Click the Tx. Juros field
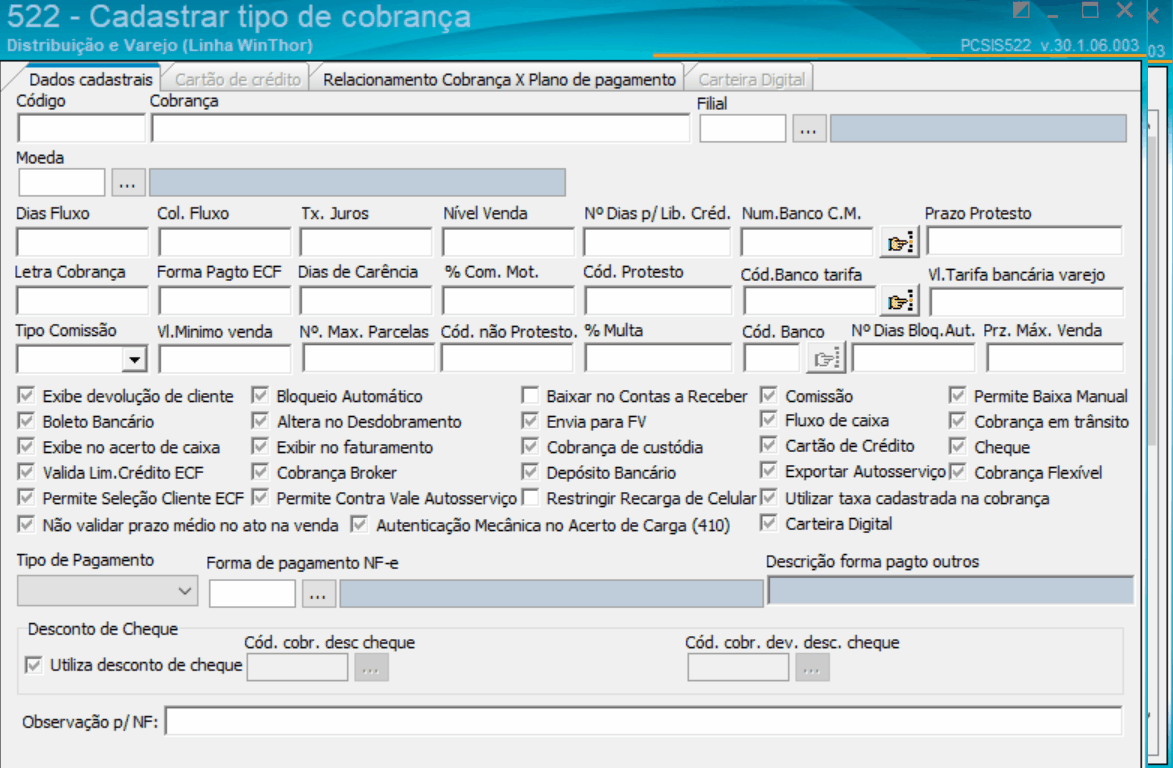 366,243
